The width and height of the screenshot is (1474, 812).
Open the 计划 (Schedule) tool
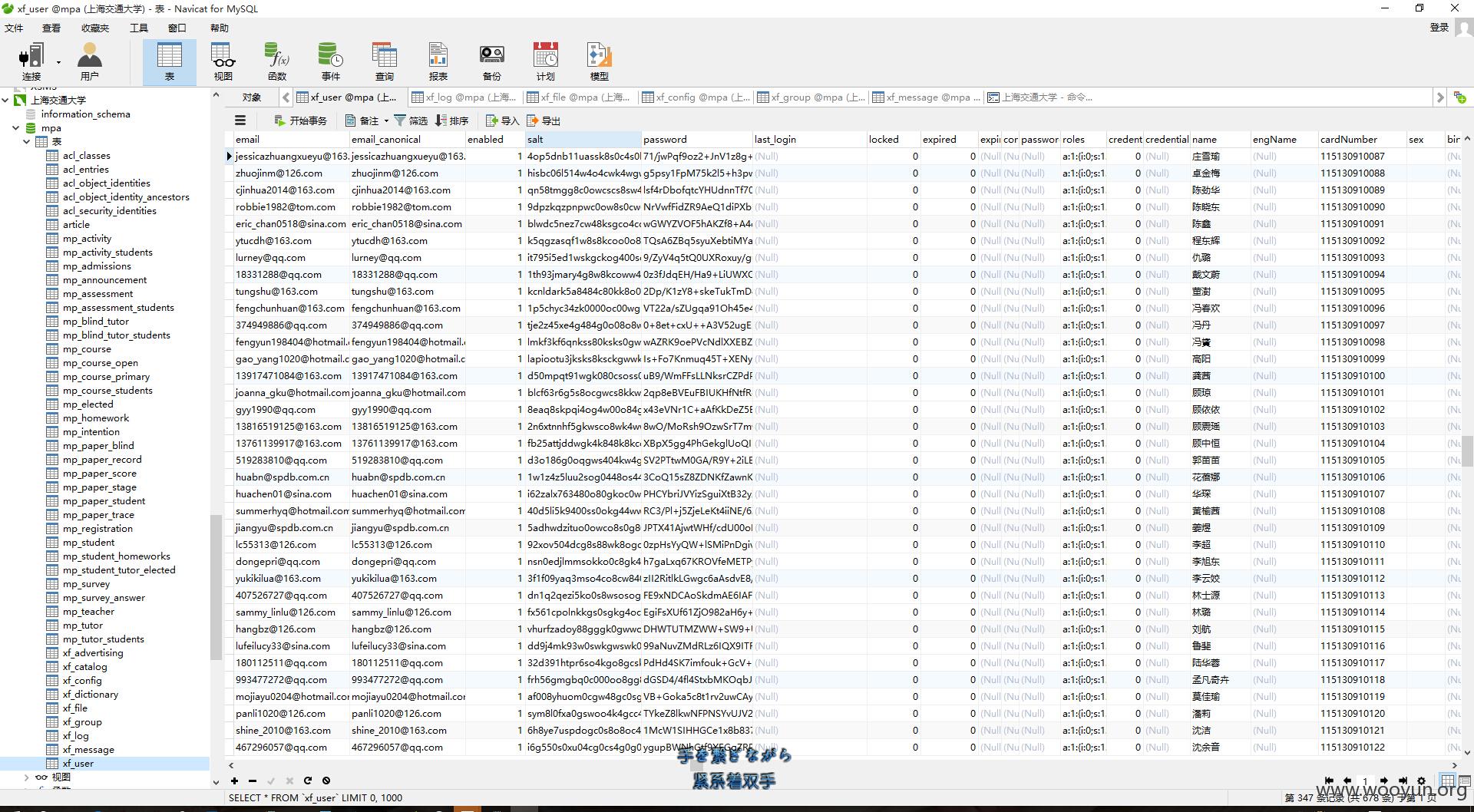546,61
